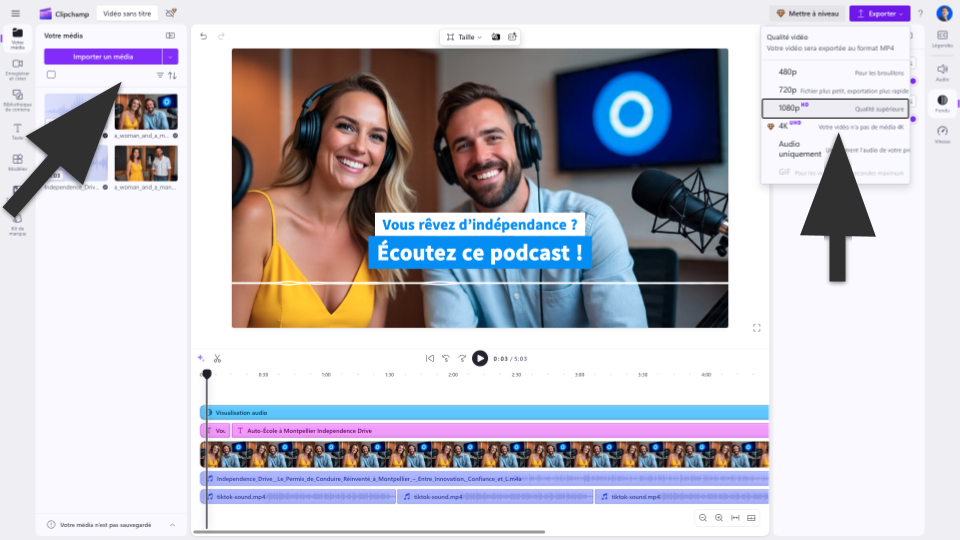Zoom out the timeline

tap(703, 518)
